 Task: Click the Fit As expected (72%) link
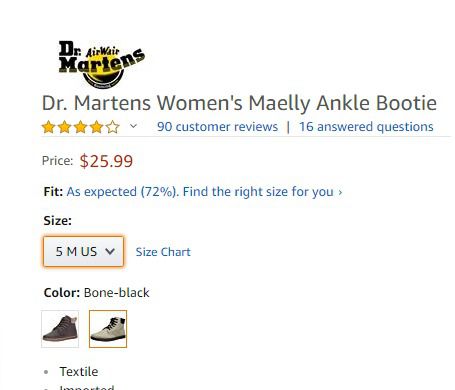pyautogui.click(x=123, y=192)
